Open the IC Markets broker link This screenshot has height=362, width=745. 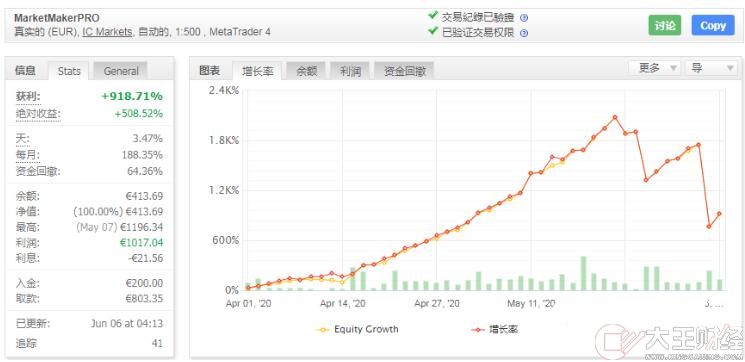[x=107, y=32]
